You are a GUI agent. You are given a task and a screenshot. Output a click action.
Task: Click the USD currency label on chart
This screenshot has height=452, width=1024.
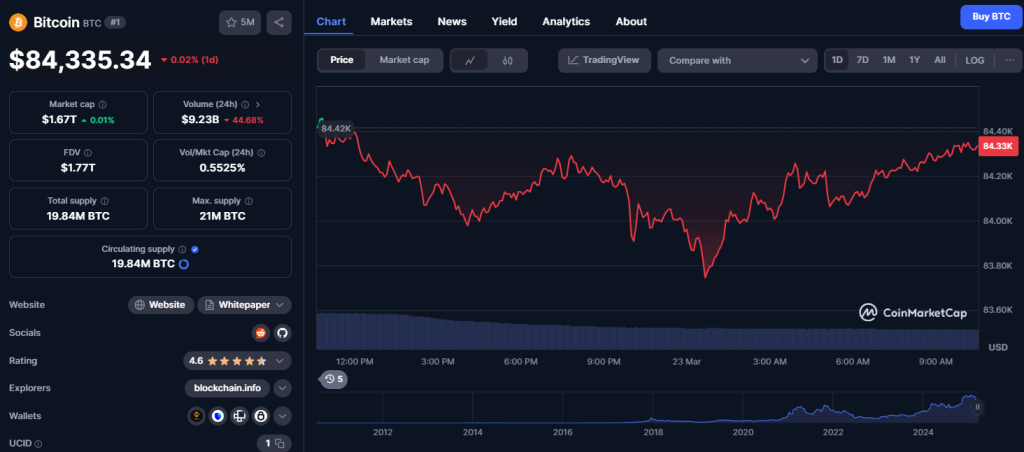(997, 347)
